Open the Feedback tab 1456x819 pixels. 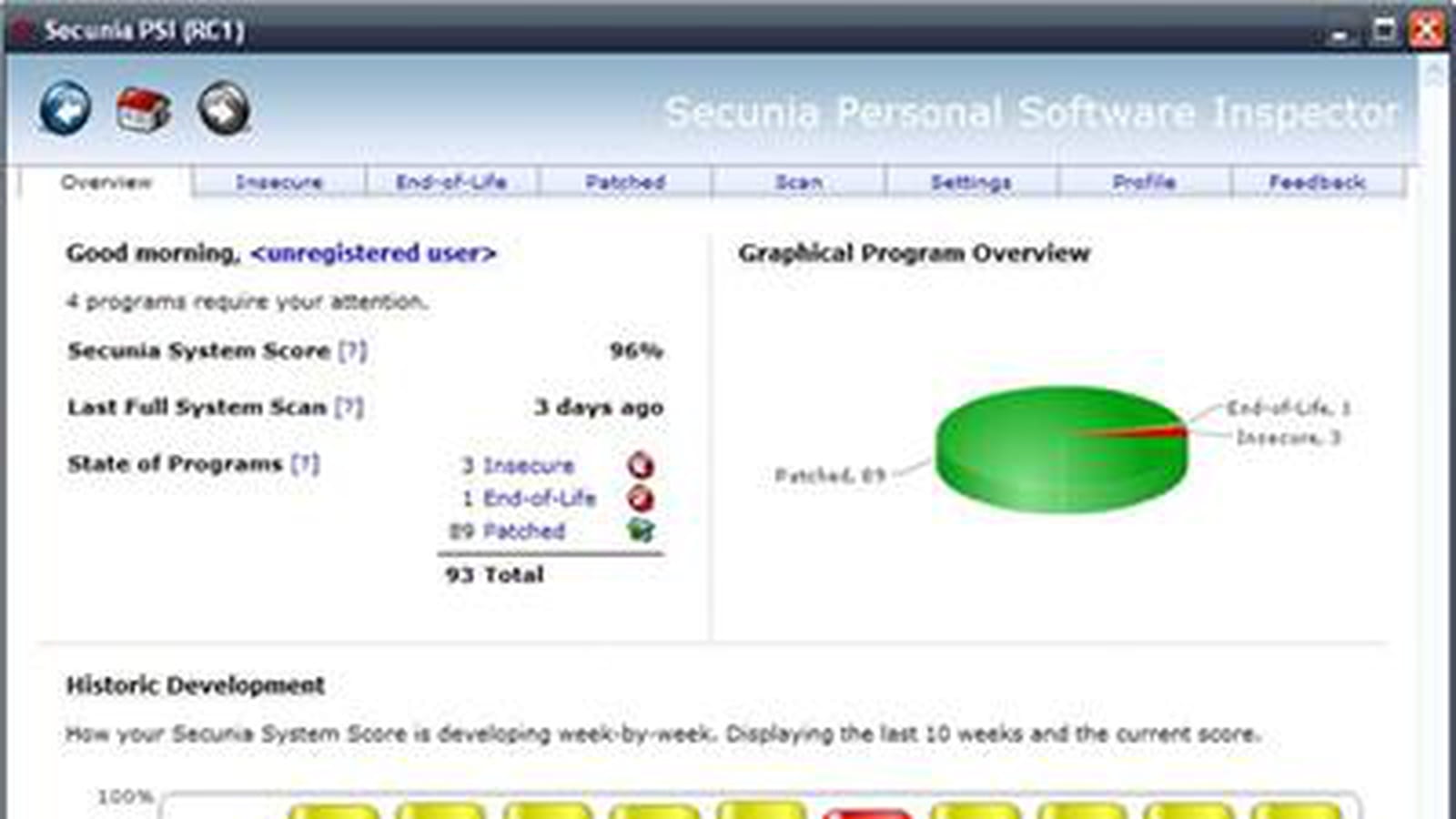[1317, 182]
